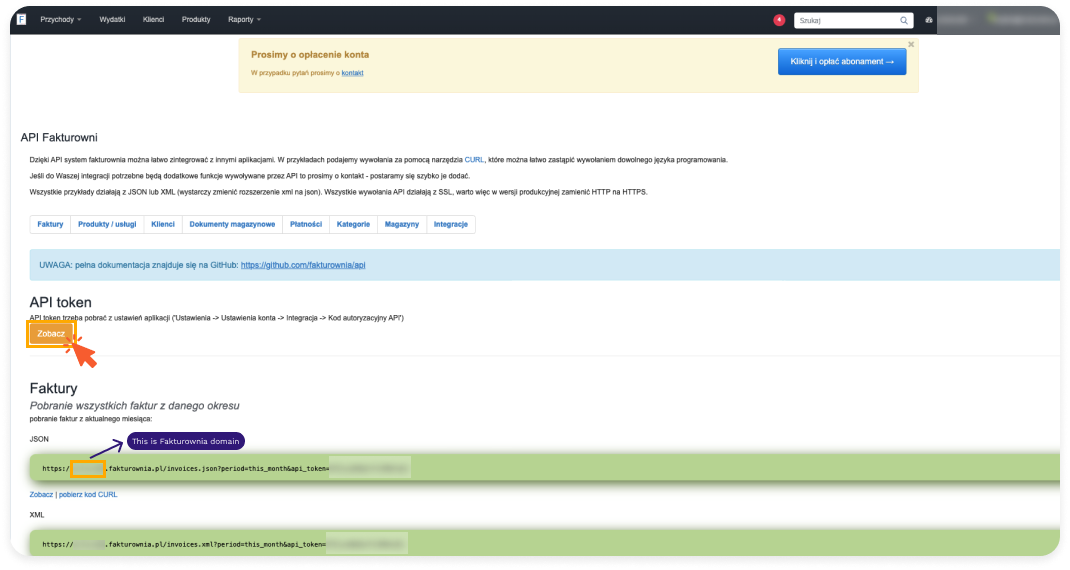The width and height of the screenshot is (1070, 570).
Task: Switch to the Integracje tab
Action: point(450,224)
